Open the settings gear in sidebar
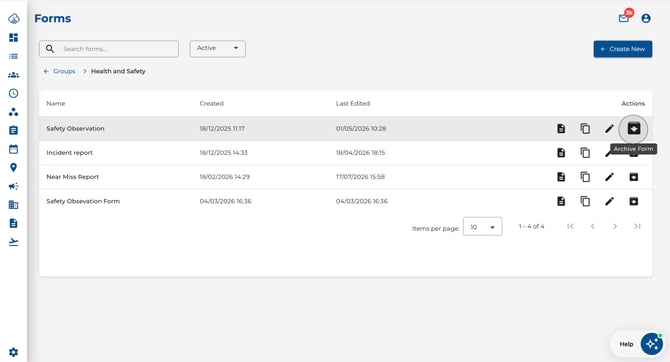 click(14, 352)
